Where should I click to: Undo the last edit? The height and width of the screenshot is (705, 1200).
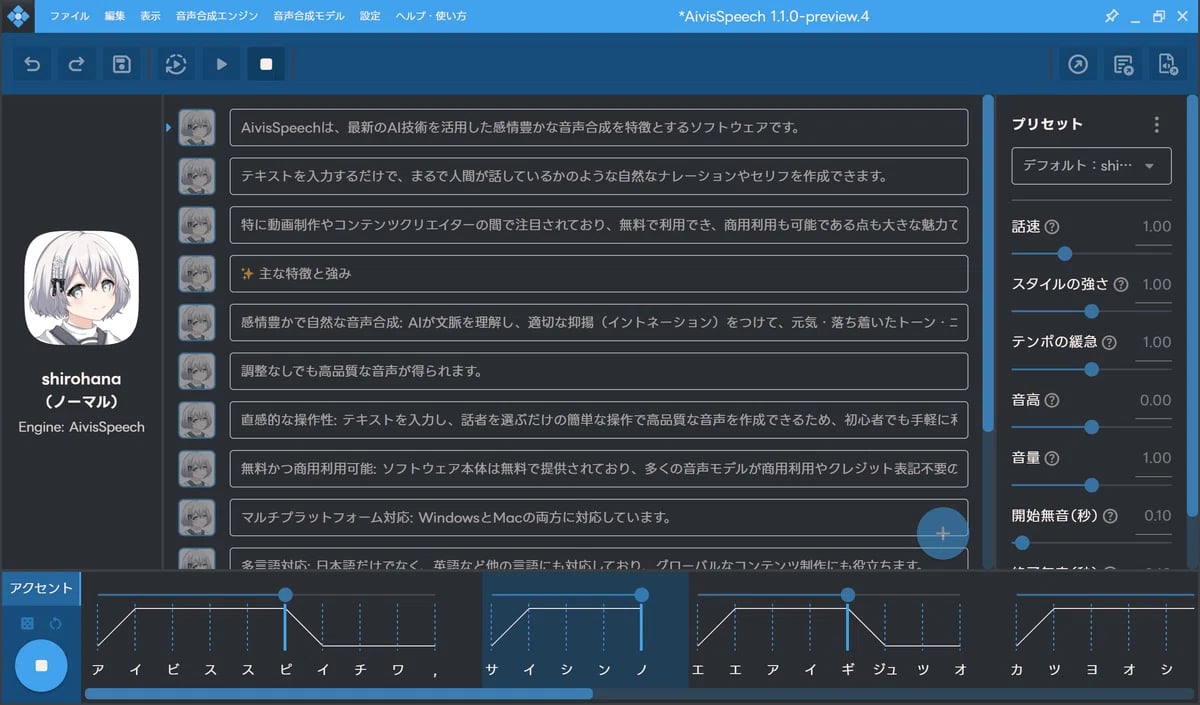coord(32,64)
